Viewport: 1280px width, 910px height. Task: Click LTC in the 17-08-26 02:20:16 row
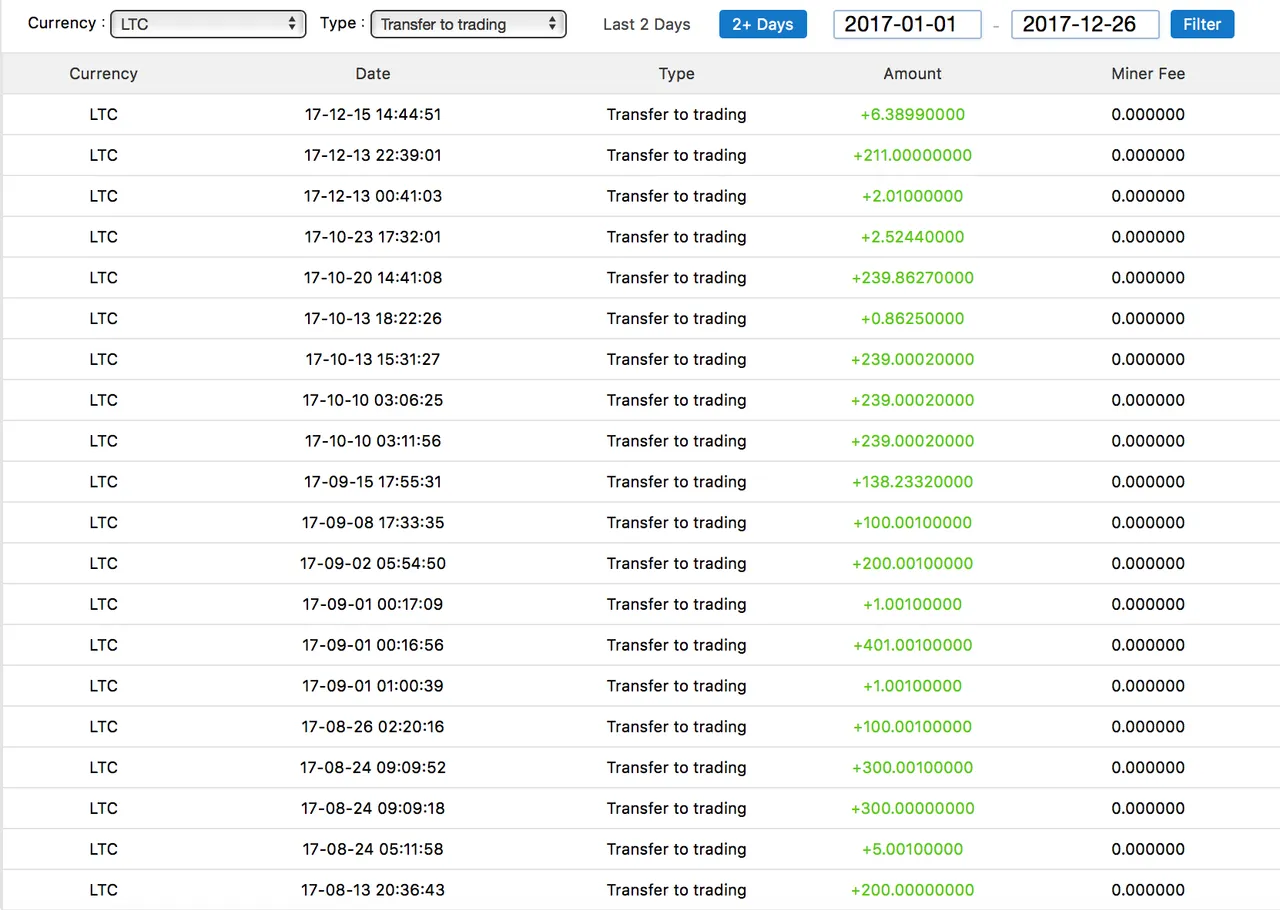click(103, 727)
